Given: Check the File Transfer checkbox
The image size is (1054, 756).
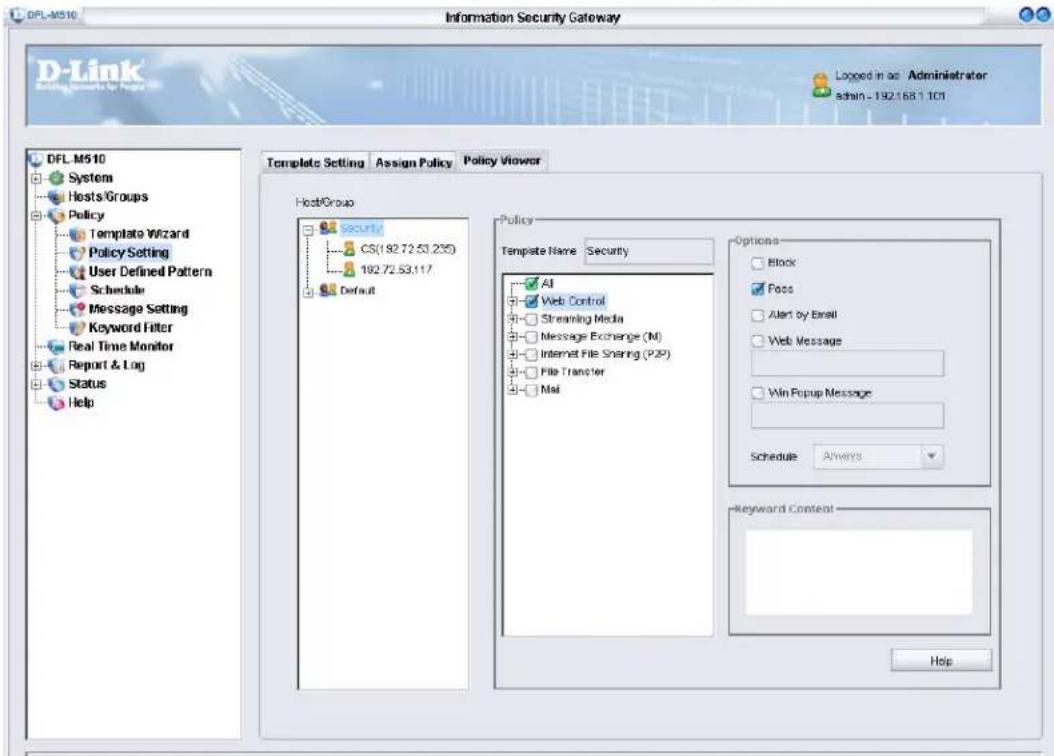Looking at the screenshot, I should 531,372.
